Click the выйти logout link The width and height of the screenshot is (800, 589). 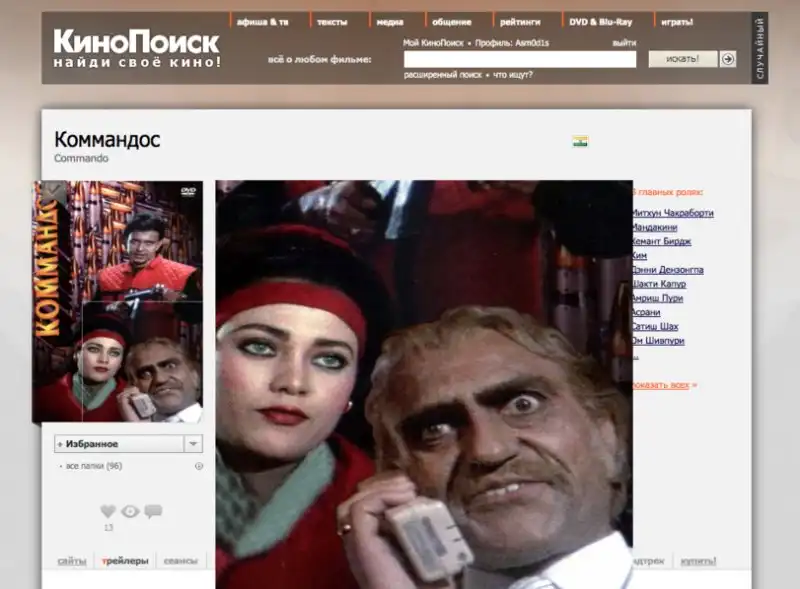(x=624, y=43)
